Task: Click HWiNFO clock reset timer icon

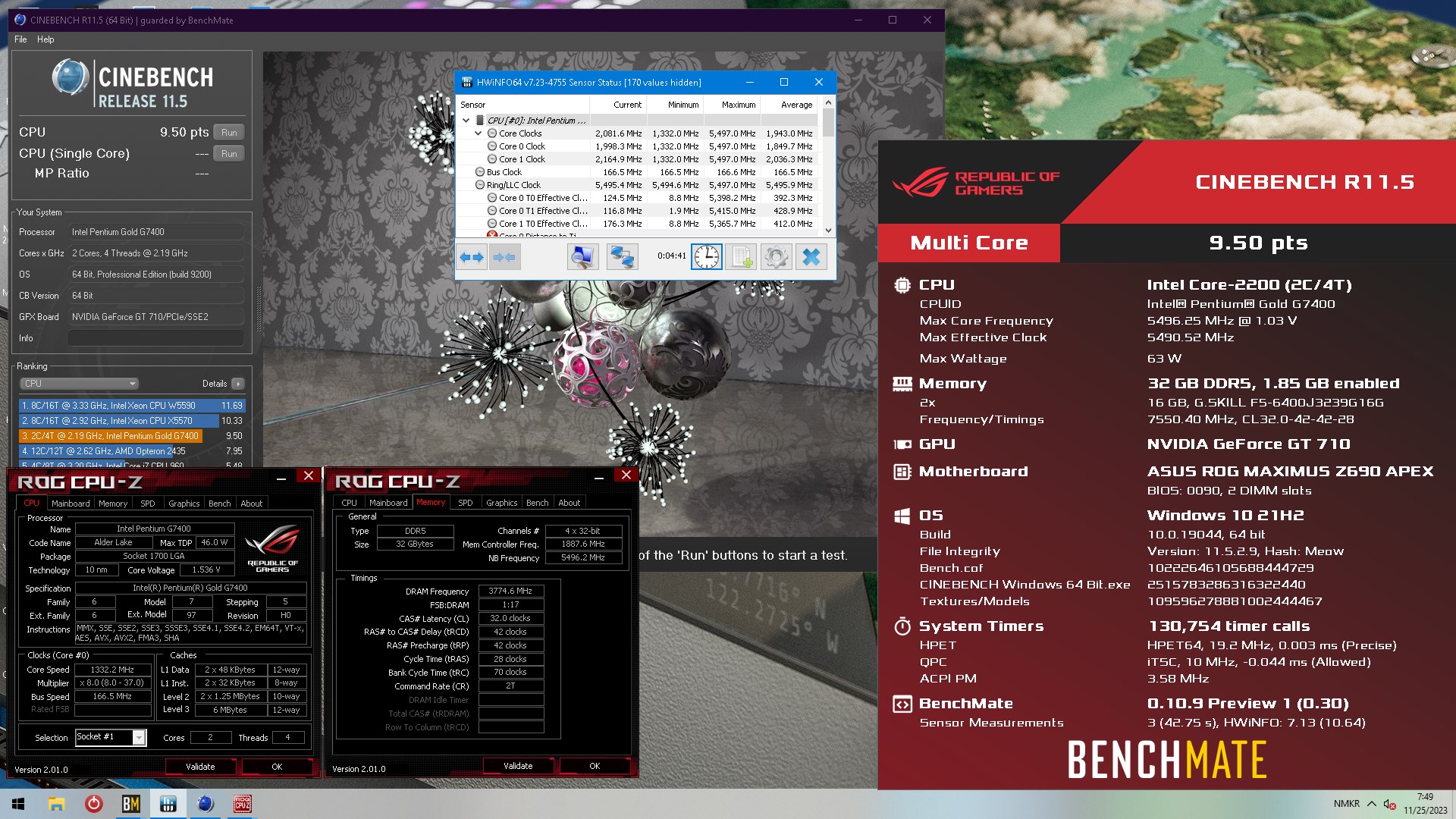Action: (x=707, y=257)
